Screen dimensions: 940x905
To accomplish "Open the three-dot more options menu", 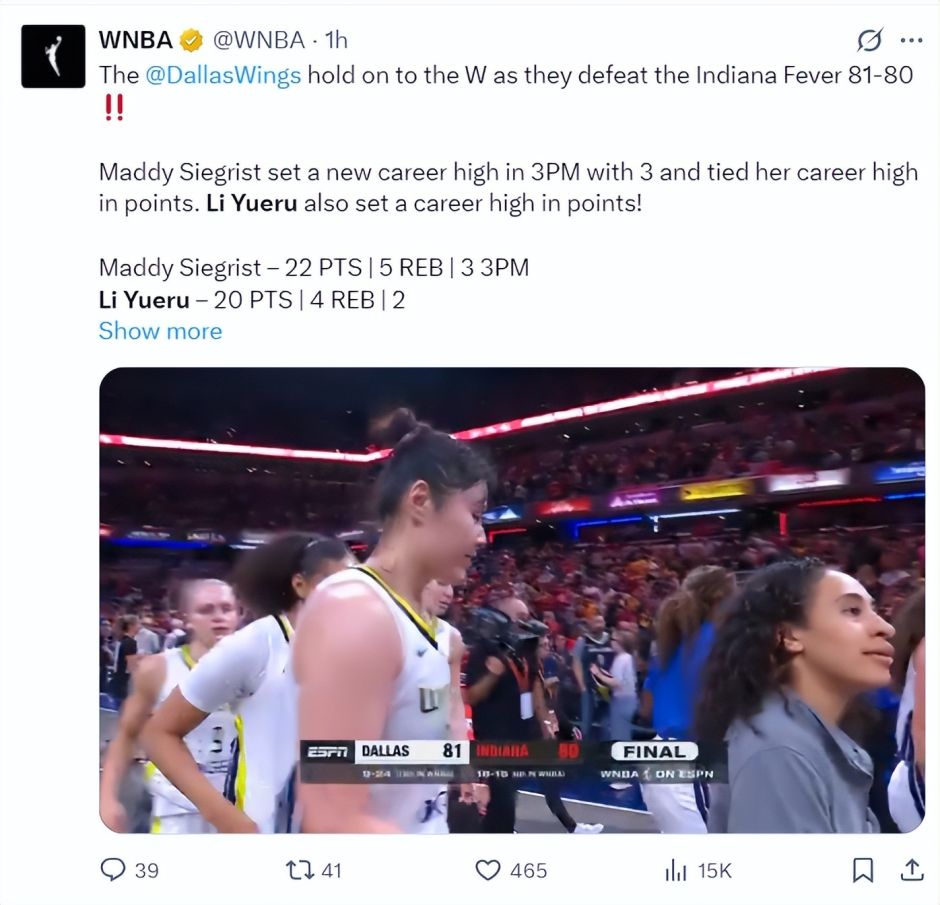I will [x=911, y=41].
